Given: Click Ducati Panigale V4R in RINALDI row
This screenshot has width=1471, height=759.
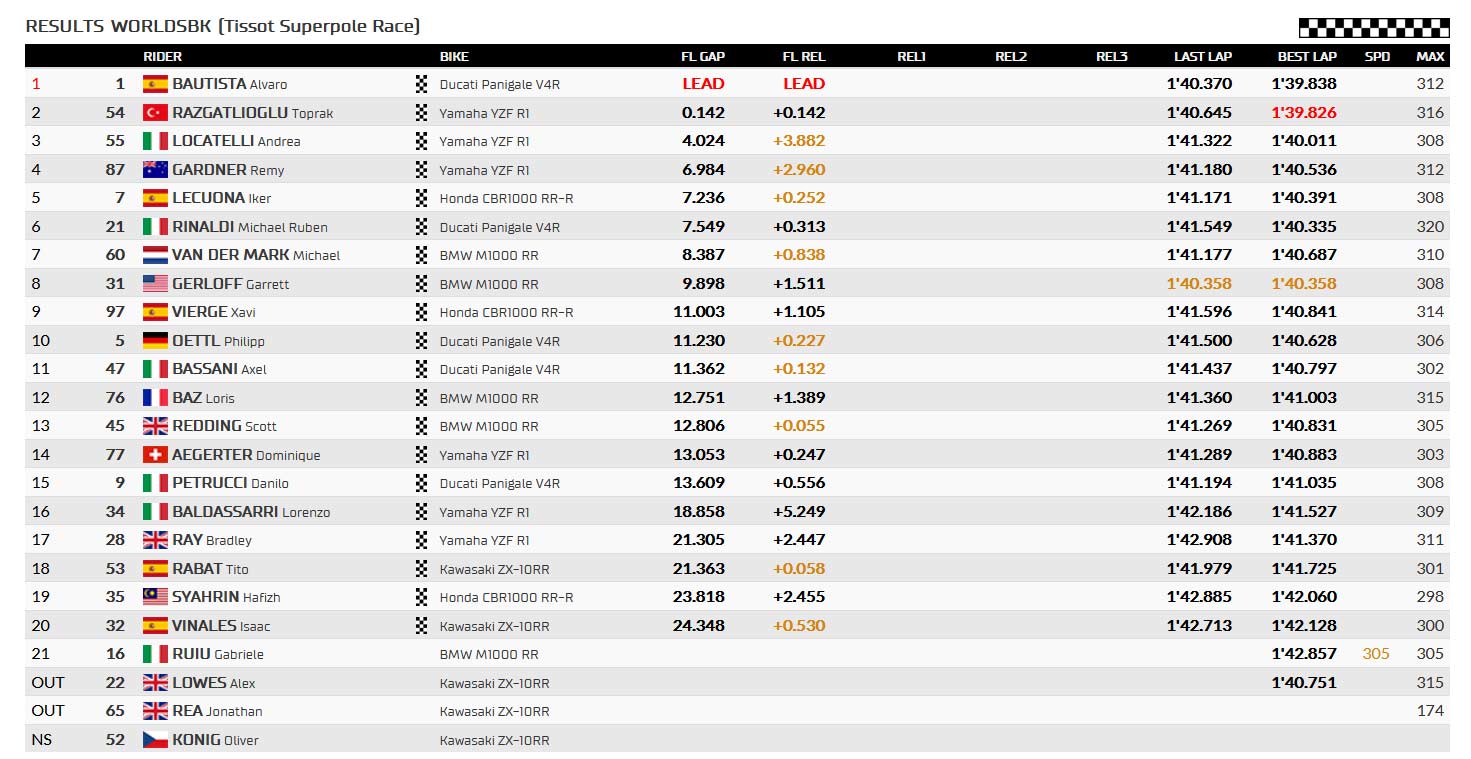Looking at the screenshot, I should pos(500,227).
